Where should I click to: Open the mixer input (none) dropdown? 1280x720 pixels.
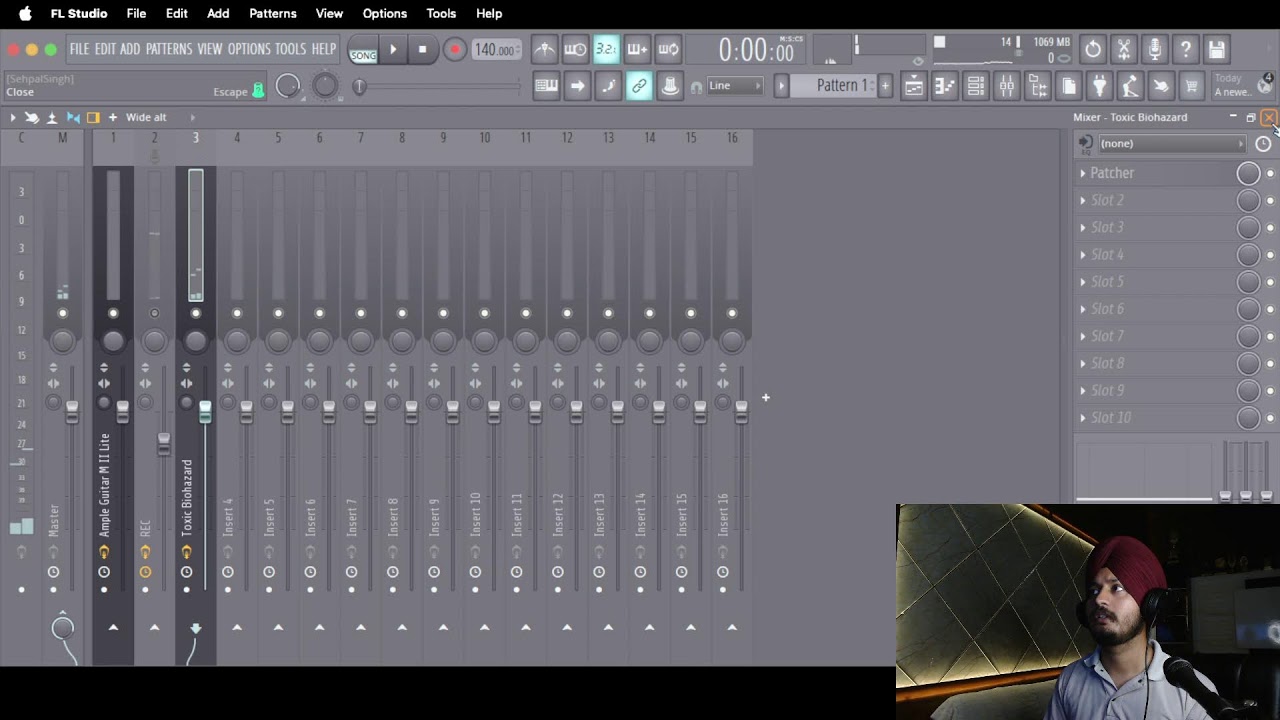tap(1171, 144)
